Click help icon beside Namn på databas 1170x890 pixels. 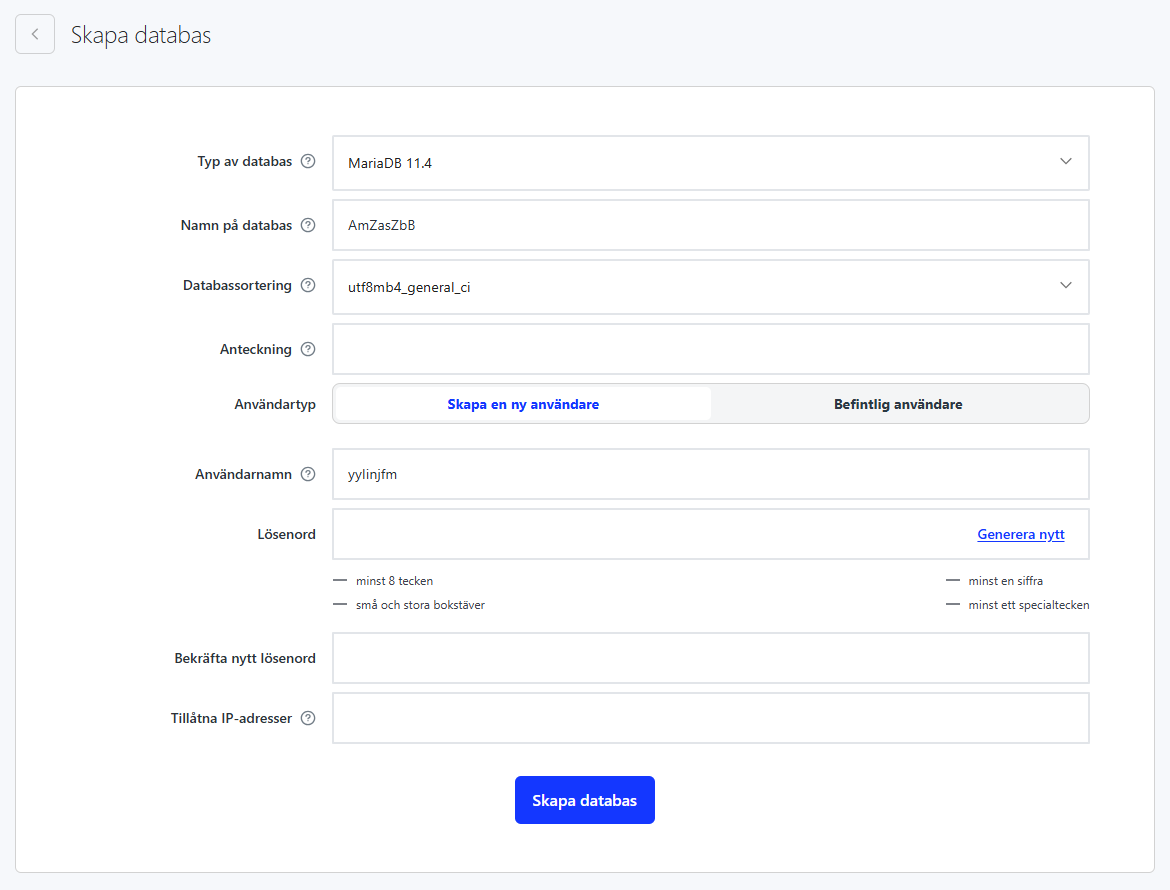click(x=308, y=226)
